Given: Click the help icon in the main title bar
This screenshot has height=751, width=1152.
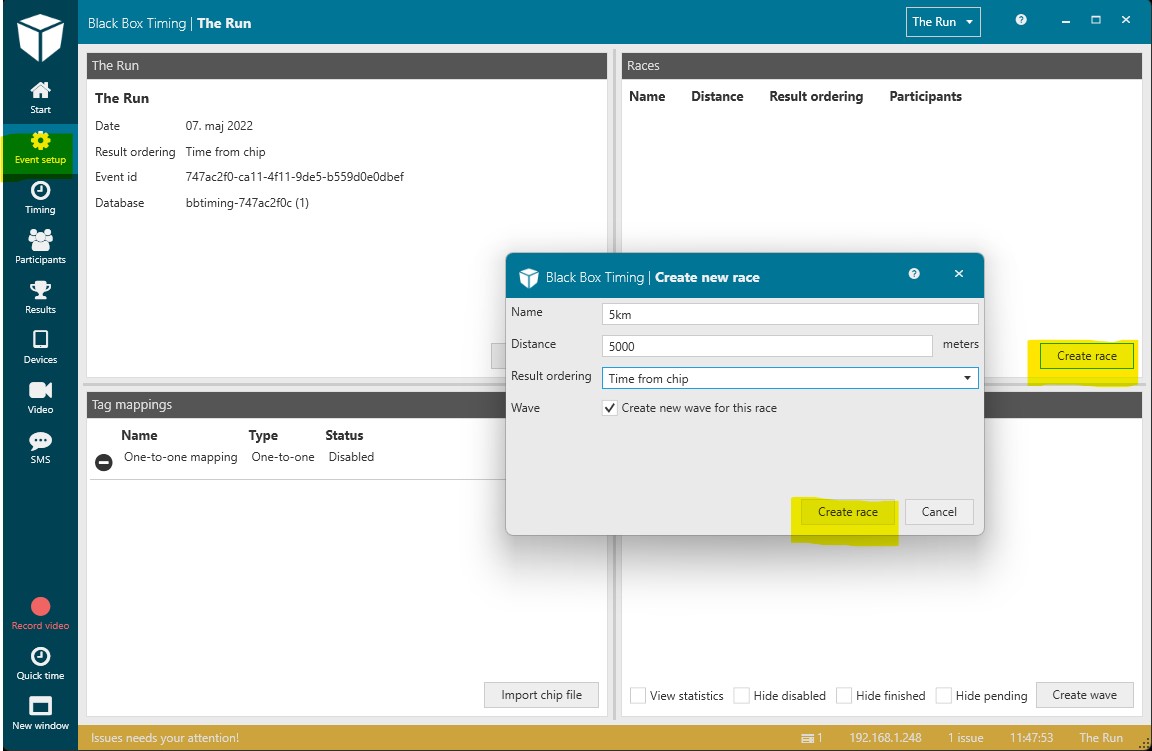Looking at the screenshot, I should [x=1021, y=20].
